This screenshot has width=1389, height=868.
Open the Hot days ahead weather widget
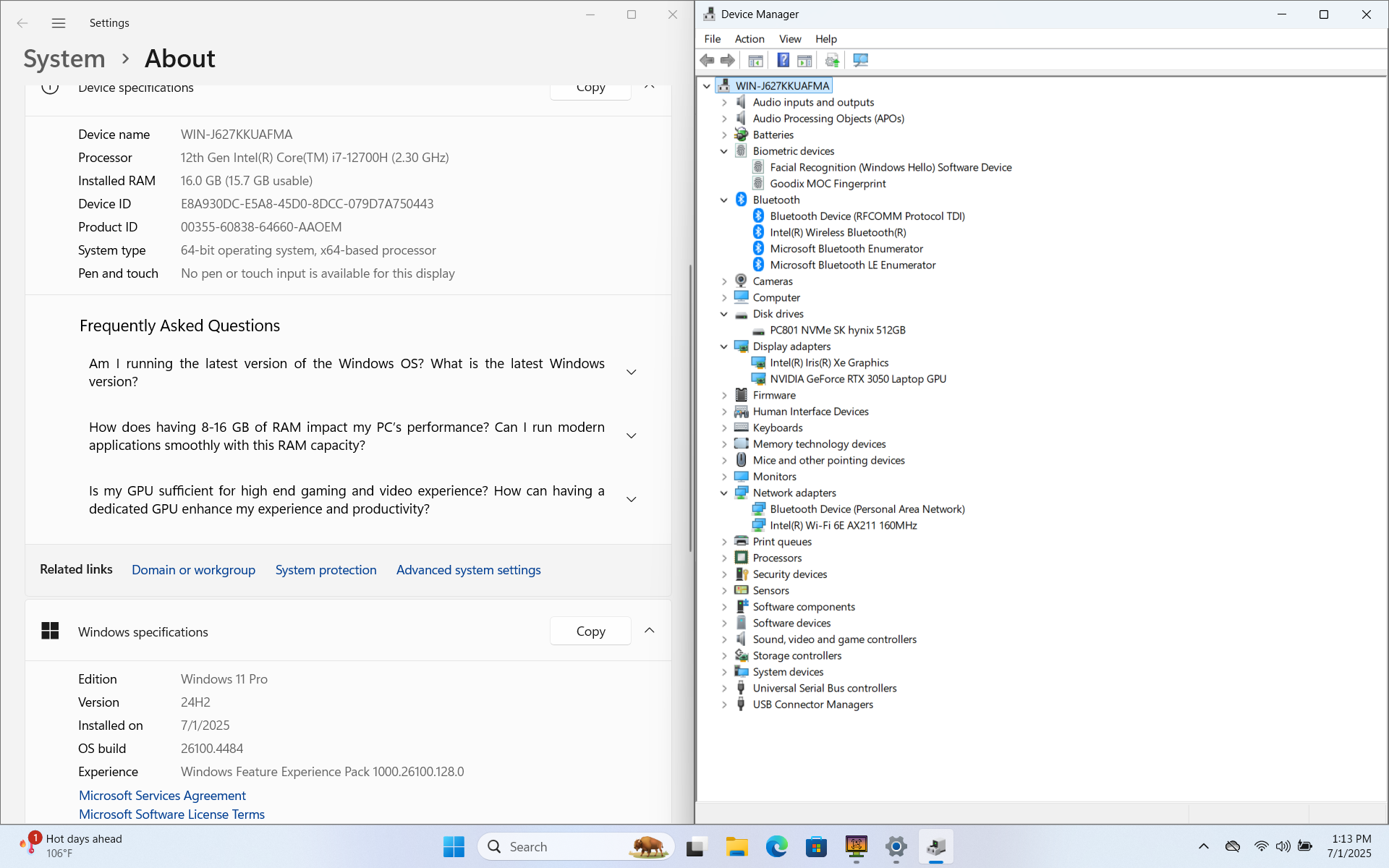pos(71,846)
